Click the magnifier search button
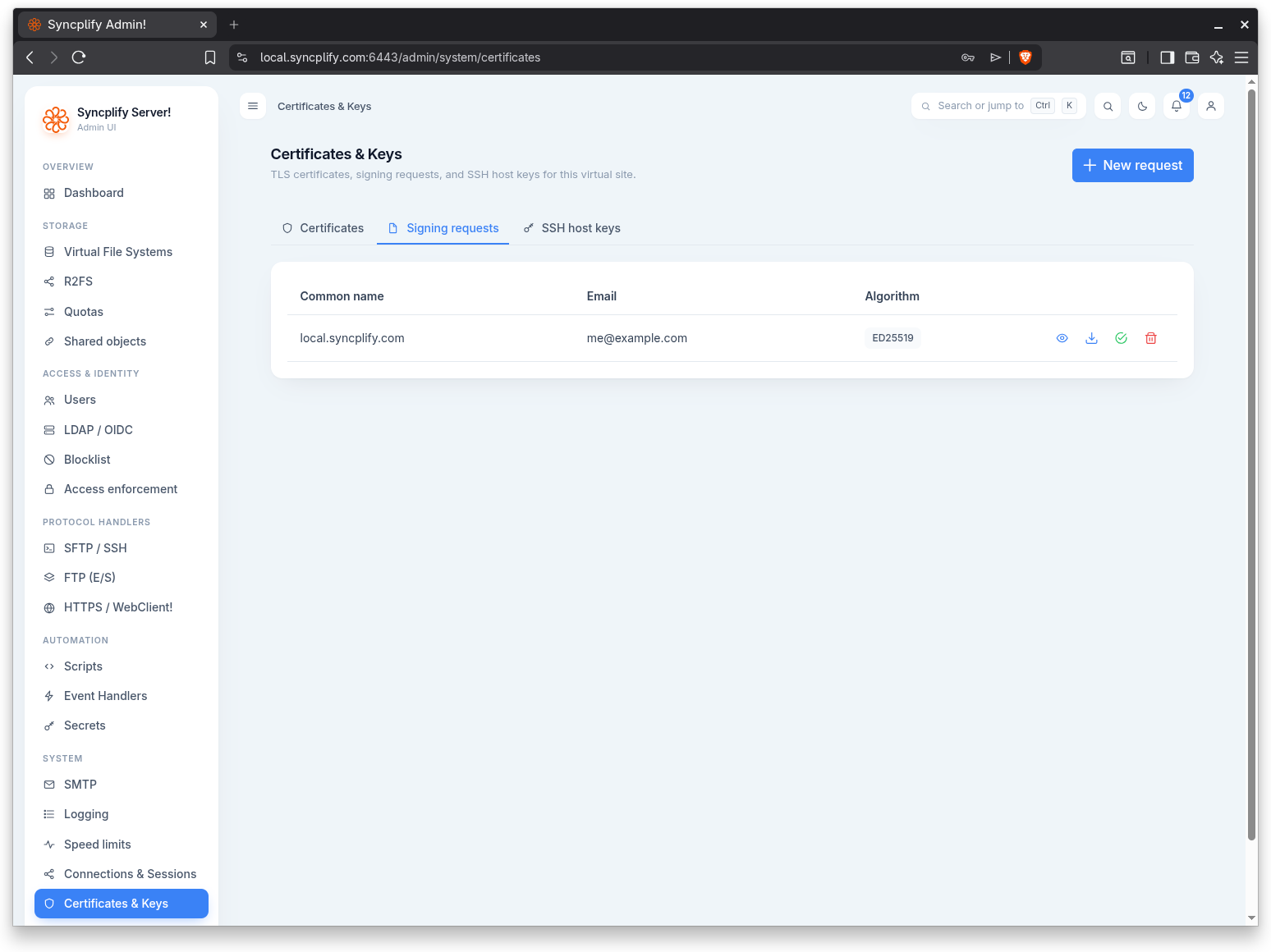1271x952 pixels. point(1108,106)
